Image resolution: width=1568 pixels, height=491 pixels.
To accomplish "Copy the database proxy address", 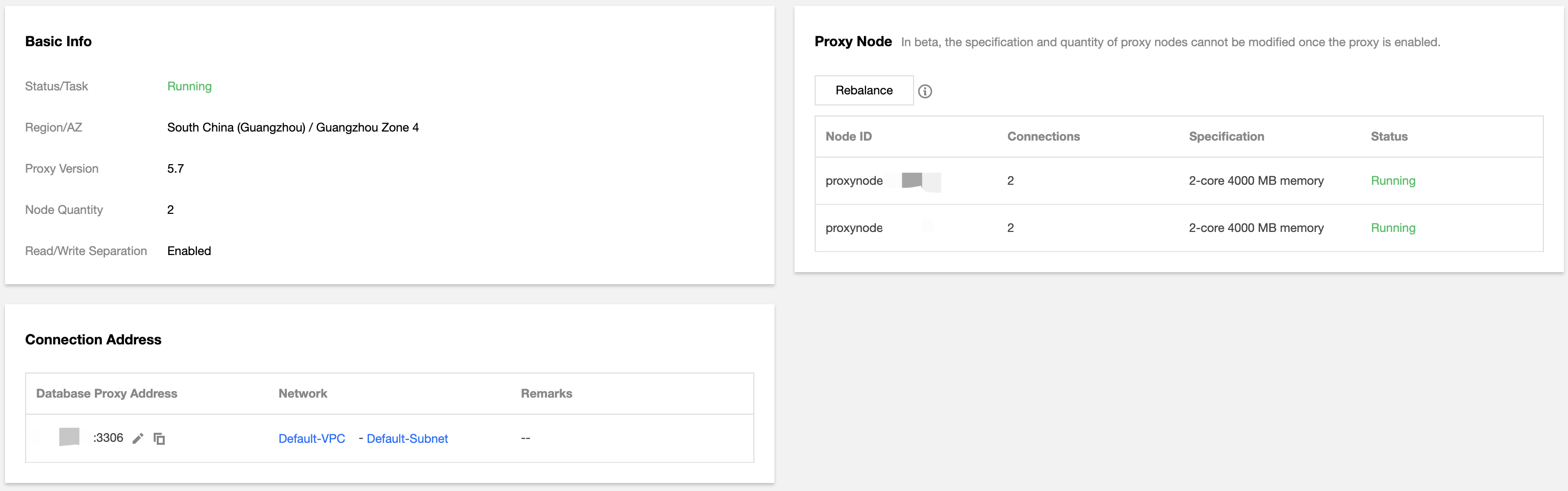I will point(160,439).
